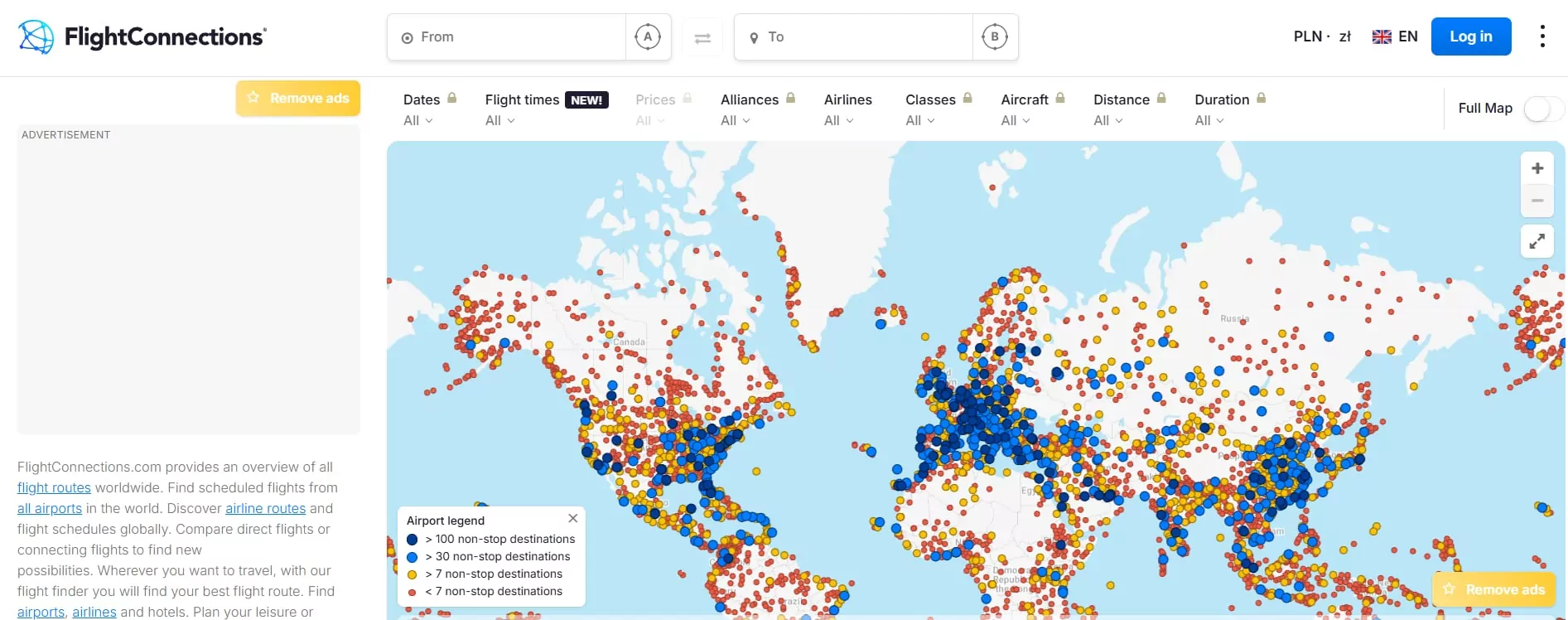Click red <7 destinations legend swatch
The image size is (1568, 620).
413,592
